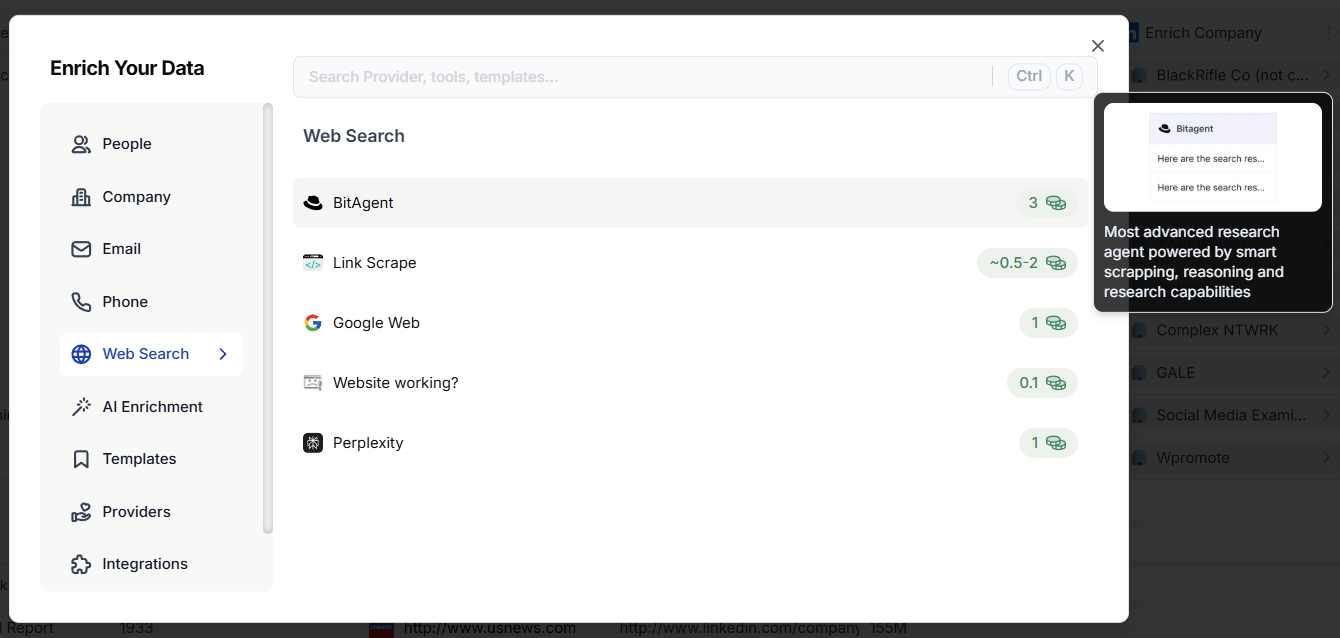This screenshot has height=638, width=1340.
Task: Select the Website working? provider
Action: [x=690, y=383]
